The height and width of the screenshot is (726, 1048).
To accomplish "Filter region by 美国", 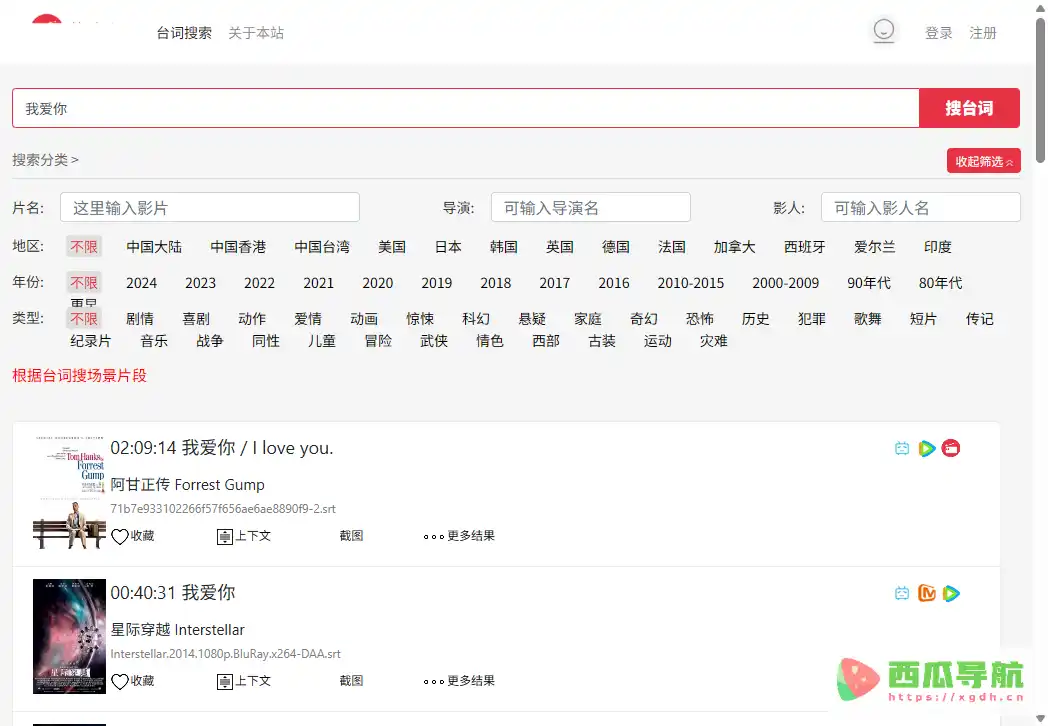I will point(392,247).
